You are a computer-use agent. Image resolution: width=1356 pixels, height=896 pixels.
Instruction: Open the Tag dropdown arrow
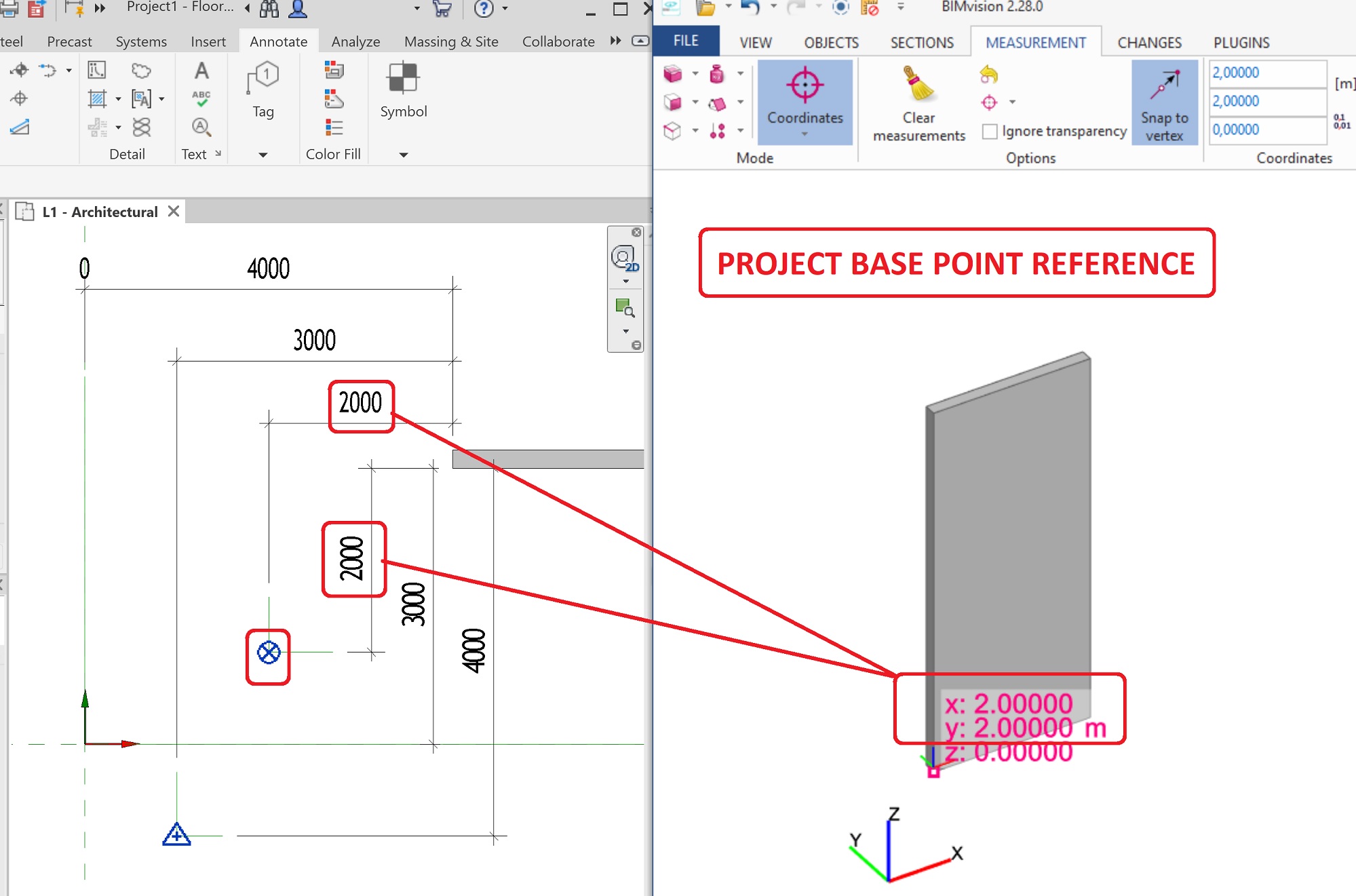point(263,155)
